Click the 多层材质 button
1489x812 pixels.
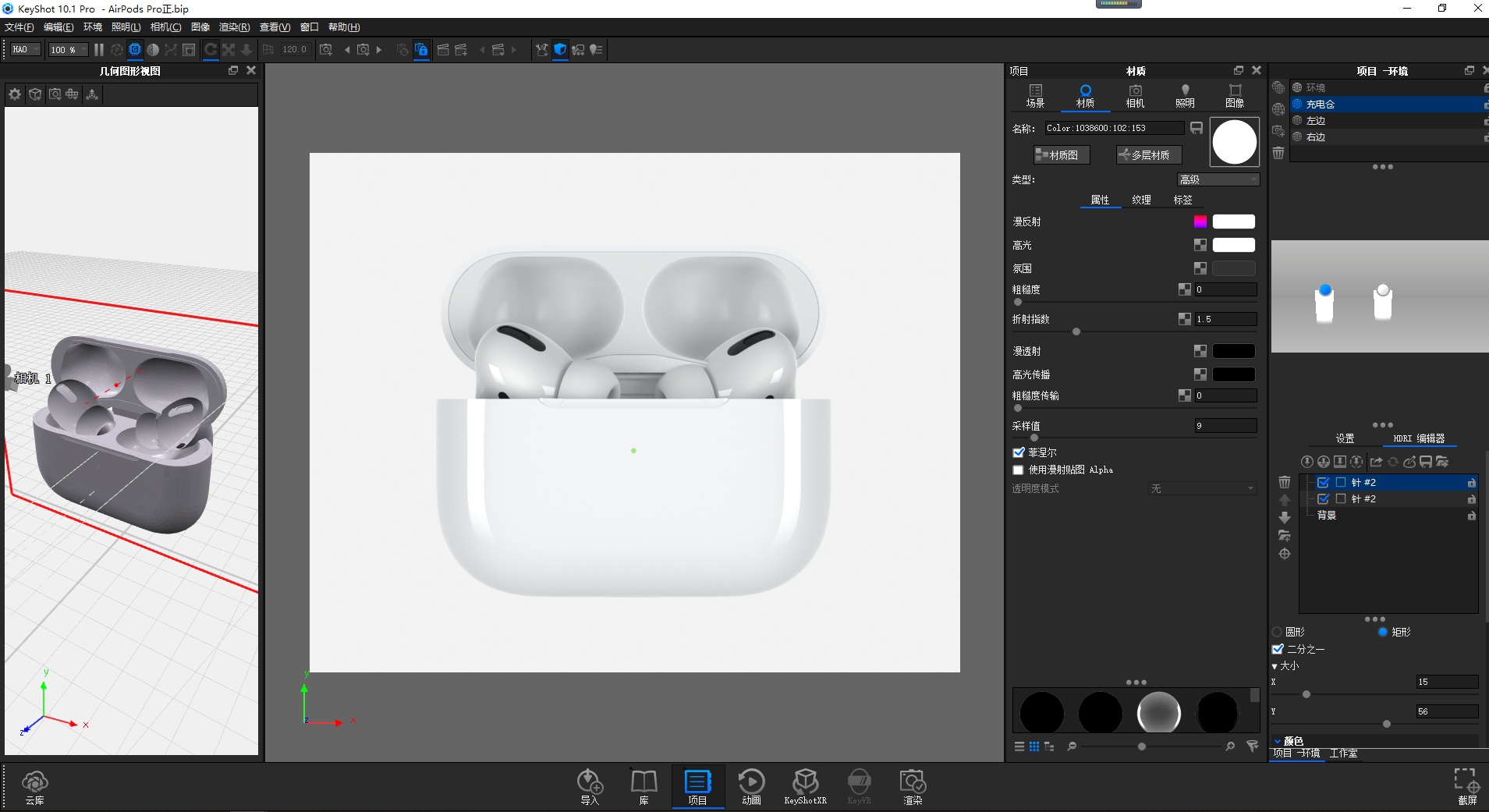click(1149, 155)
